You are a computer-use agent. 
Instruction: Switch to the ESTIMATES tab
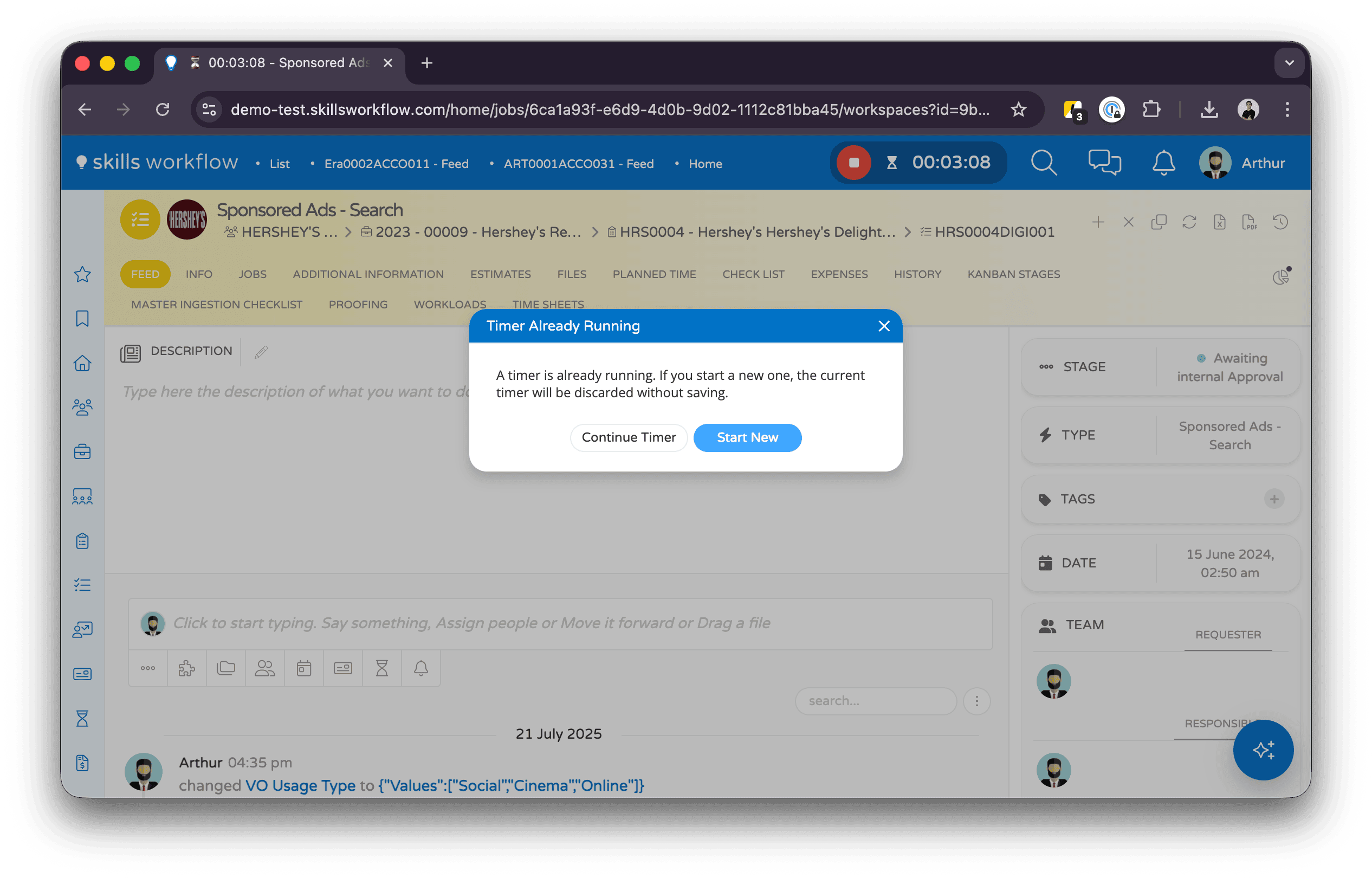pos(500,274)
